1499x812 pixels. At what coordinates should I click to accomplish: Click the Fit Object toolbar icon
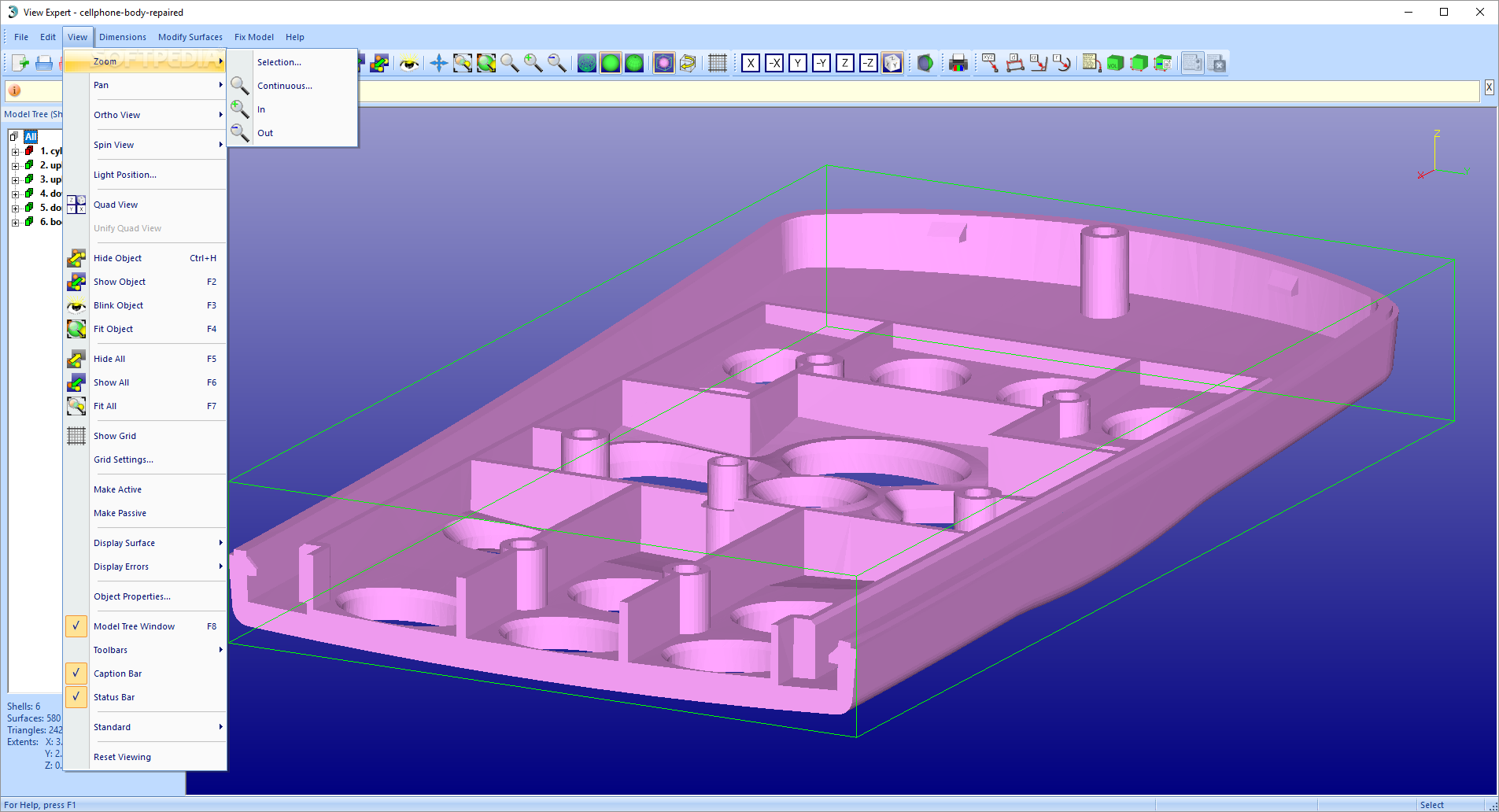point(486,63)
